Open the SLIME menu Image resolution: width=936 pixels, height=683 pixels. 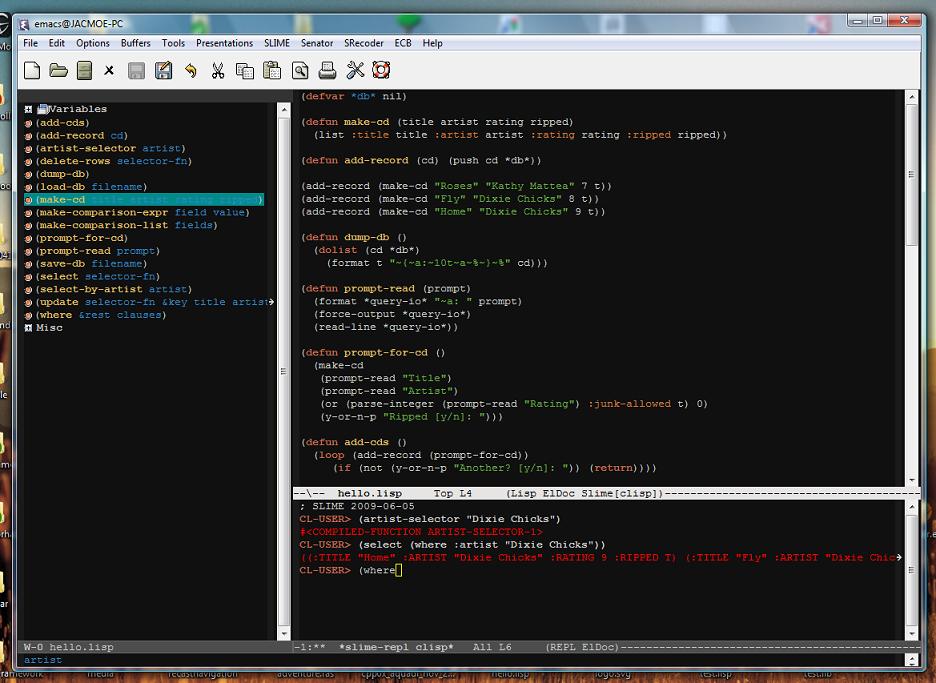277,43
